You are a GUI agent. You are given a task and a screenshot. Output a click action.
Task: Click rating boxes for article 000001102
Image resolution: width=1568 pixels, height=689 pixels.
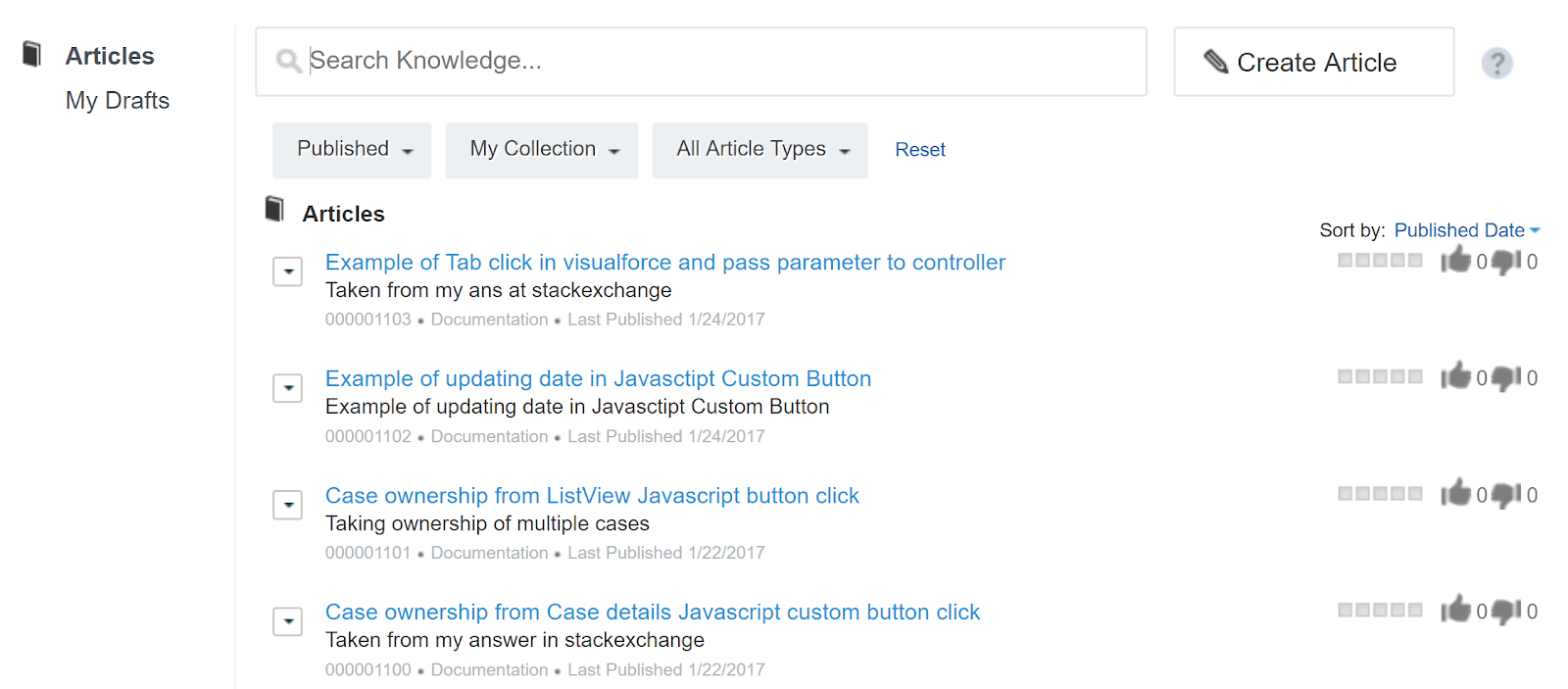(1380, 377)
